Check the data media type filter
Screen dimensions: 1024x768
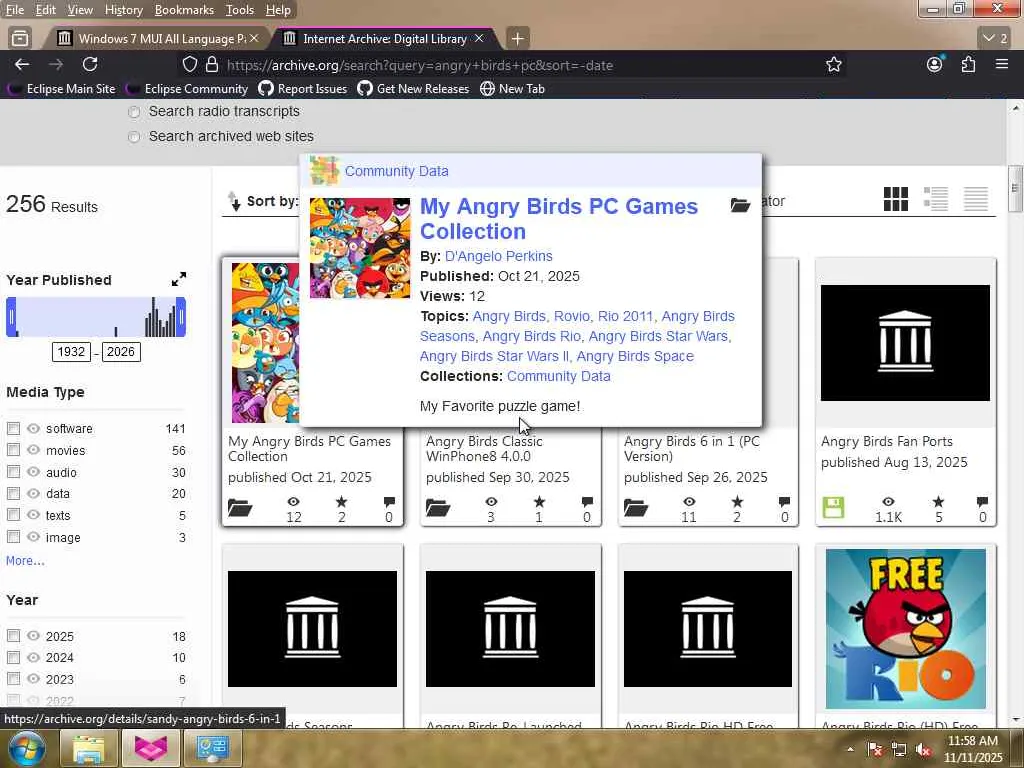click(x=13, y=493)
